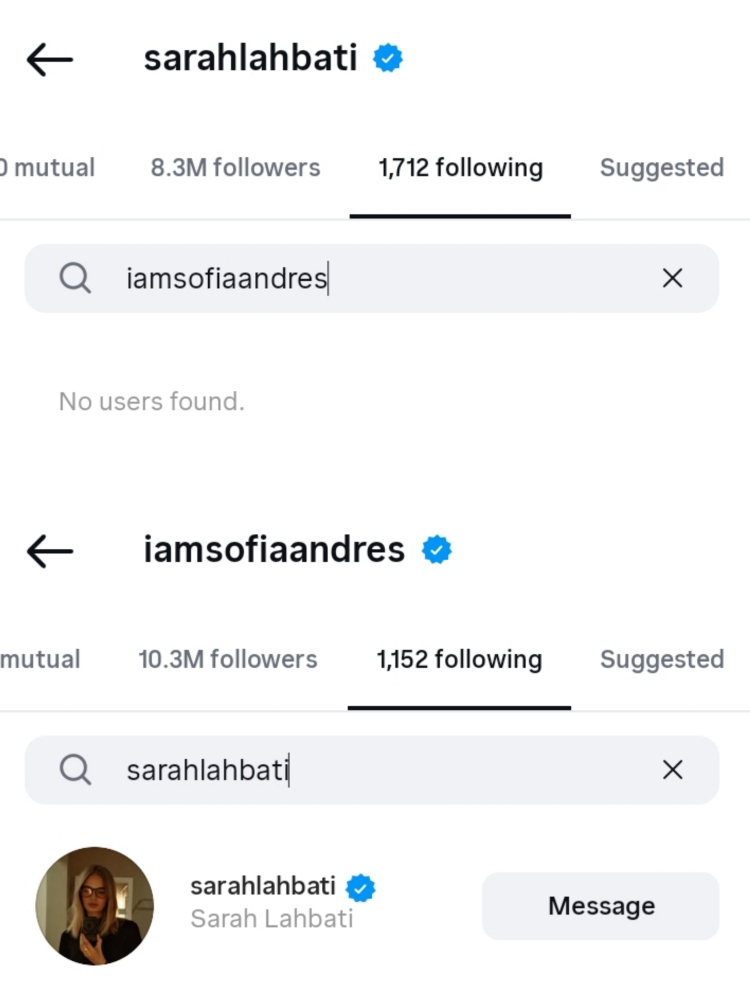750x1000 pixels.
Task: Click verified badge next to iamsofiaandres header title
Action: (x=436, y=550)
